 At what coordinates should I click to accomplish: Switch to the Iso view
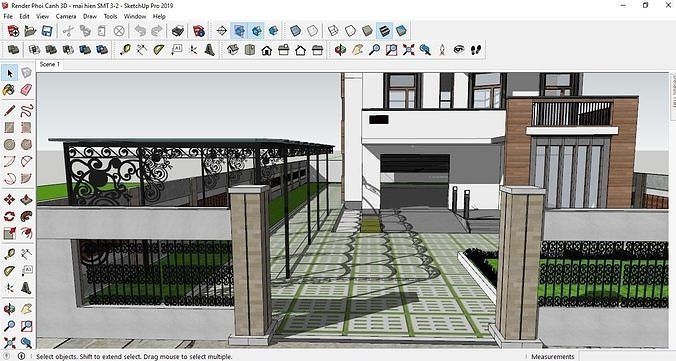tap(233, 50)
